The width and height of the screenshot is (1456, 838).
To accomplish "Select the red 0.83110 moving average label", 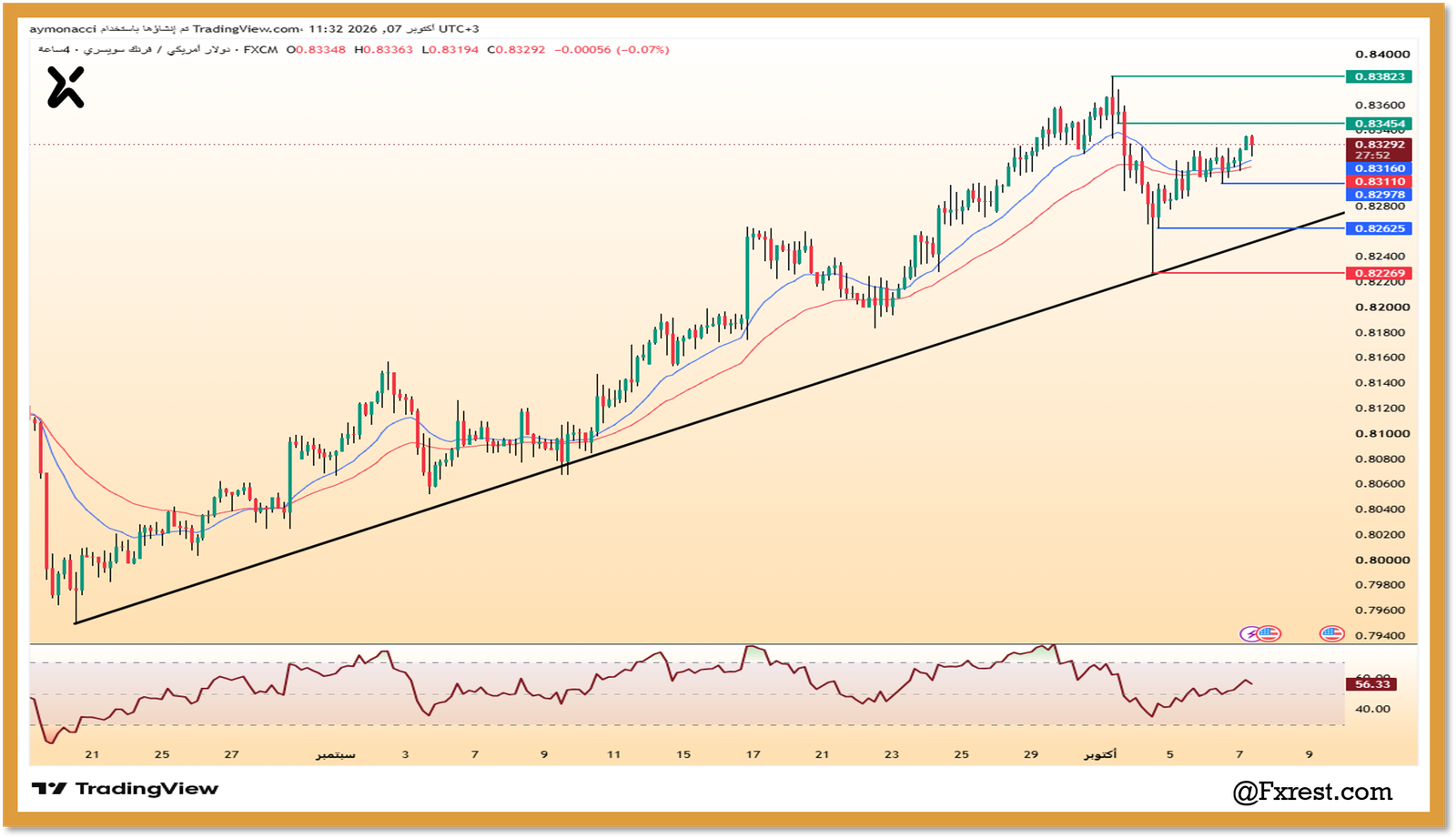I will click(x=1380, y=182).
